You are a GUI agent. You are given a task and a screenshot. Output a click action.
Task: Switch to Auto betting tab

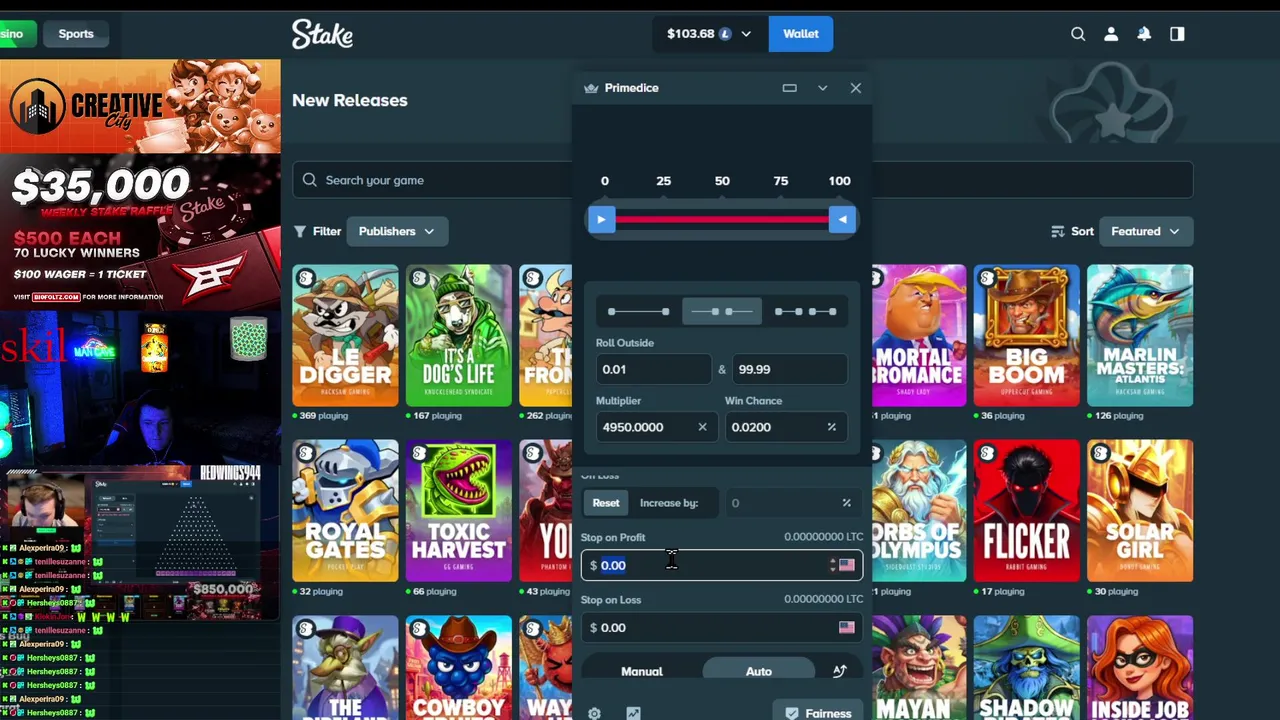point(758,671)
